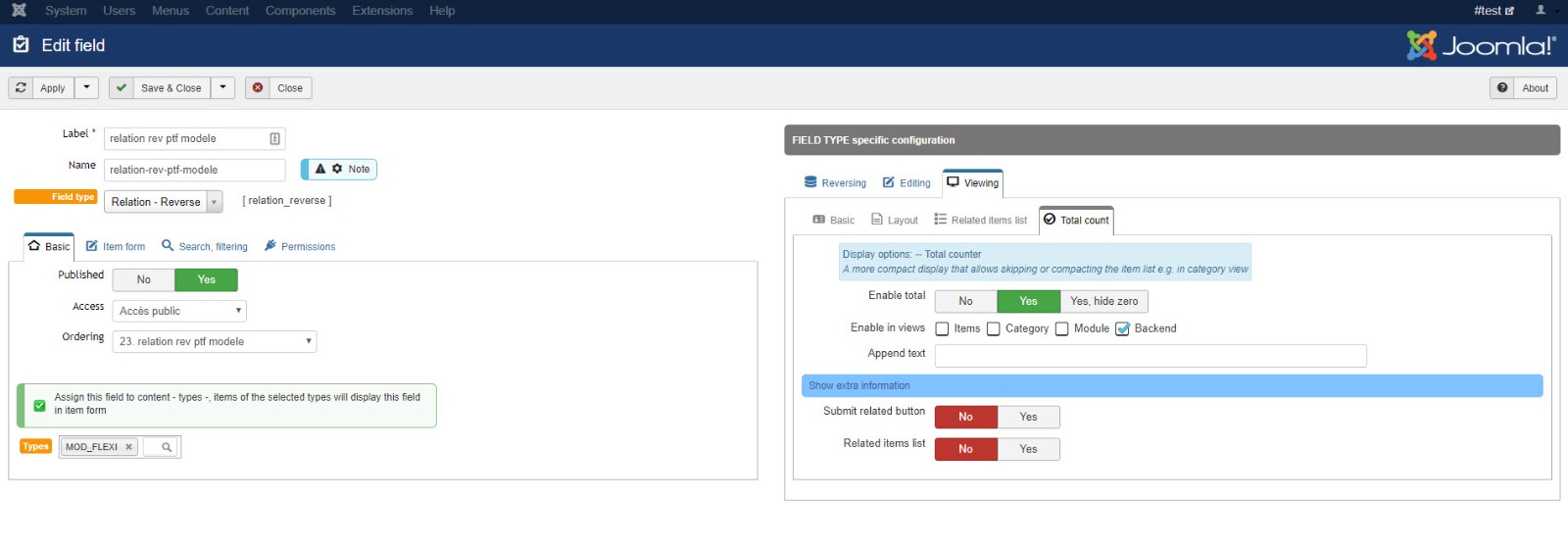Viewport: 1568px width, 549px height.
Task: Click the icon inside the Label field
Action: click(274, 138)
